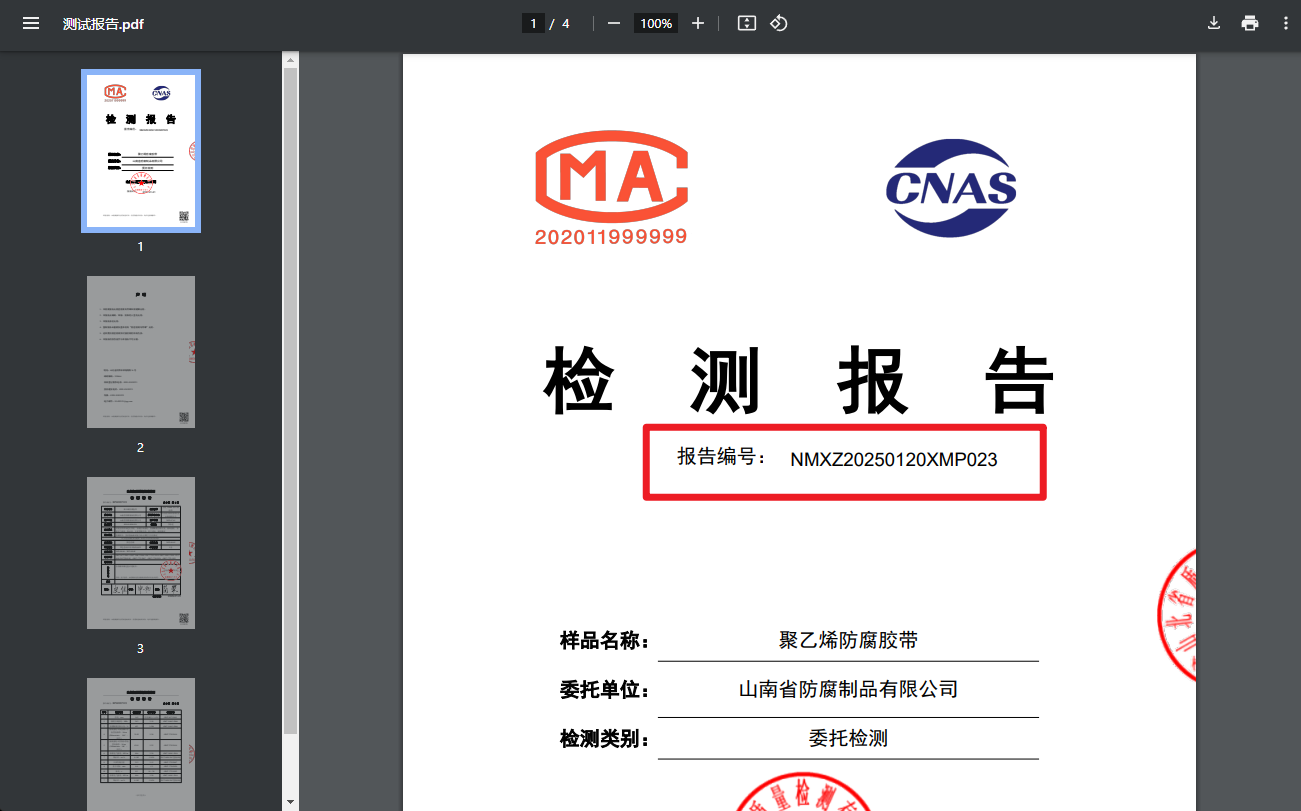Open the sidebar menu
1301x811 pixels.
pyautogui.click(x=31, y=23)
